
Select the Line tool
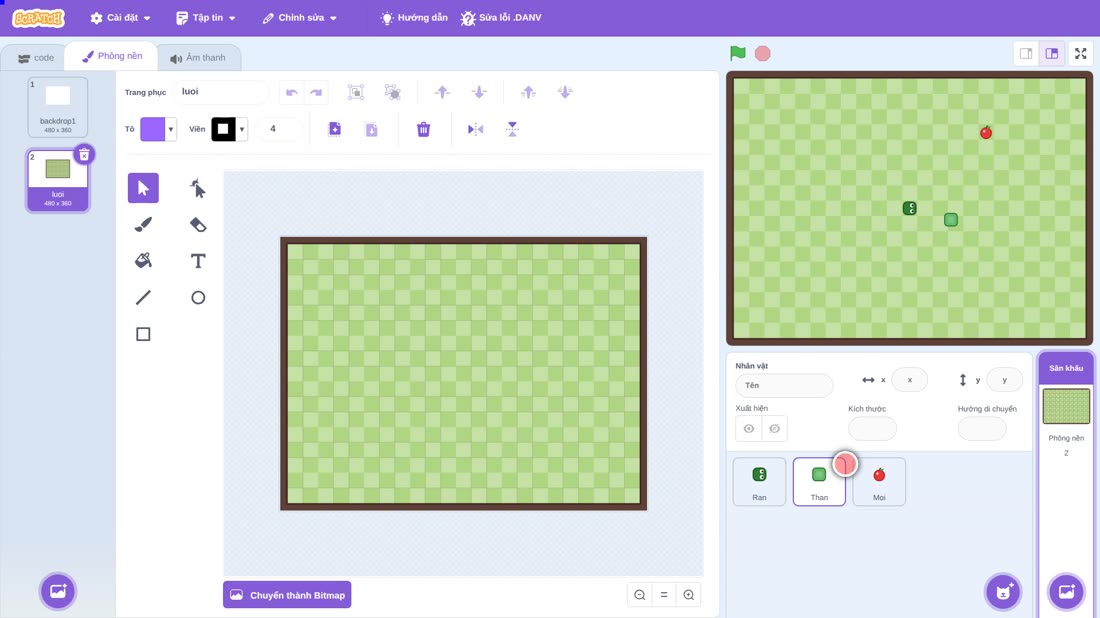point(143,297)
